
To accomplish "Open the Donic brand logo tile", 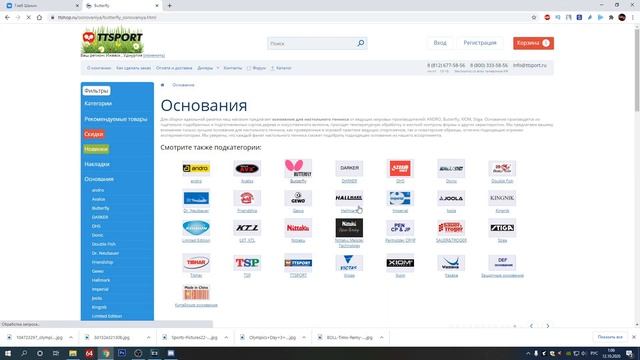I will tap(451, 168).
